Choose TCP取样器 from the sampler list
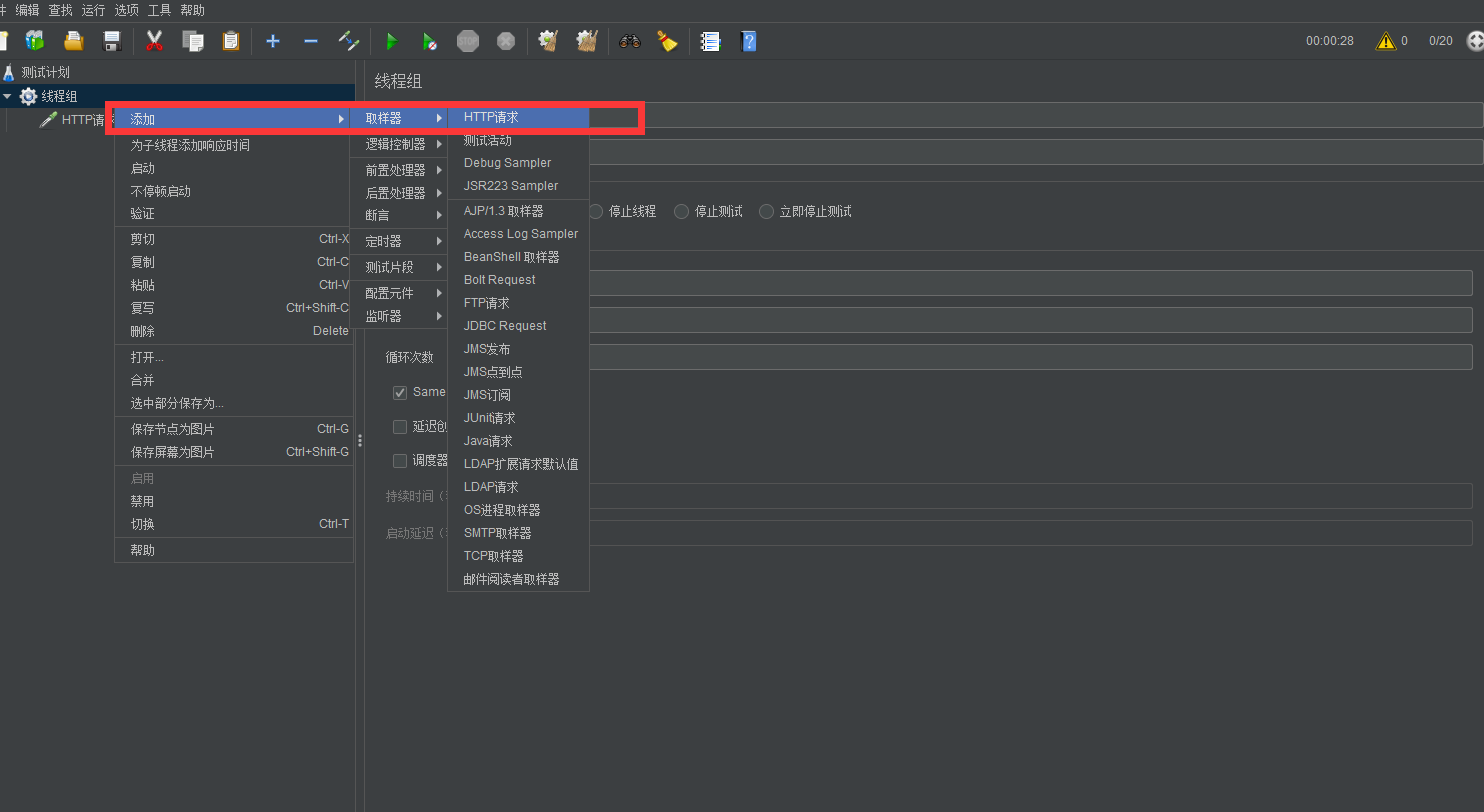 coord(519,556)
